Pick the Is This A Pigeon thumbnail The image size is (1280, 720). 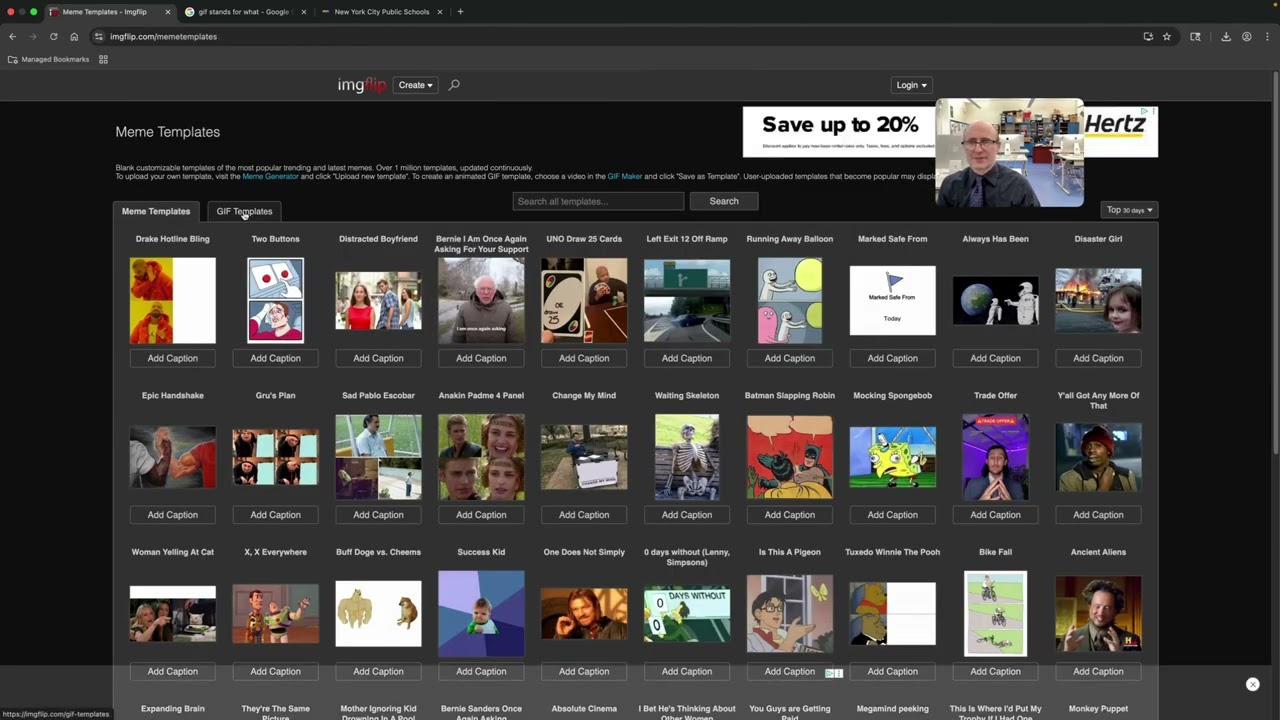(x=790, y=614)
